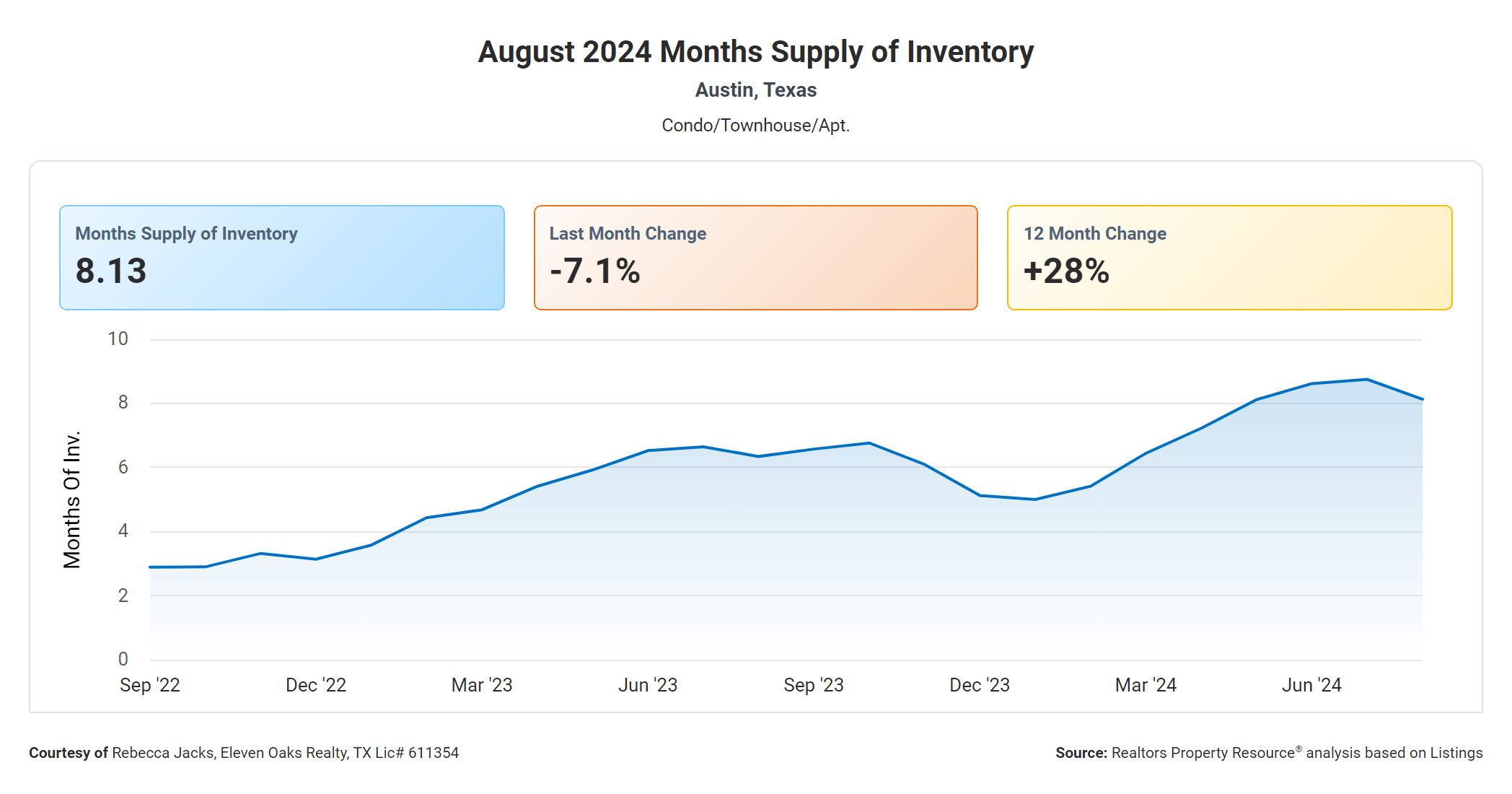Click the -7.1% change value
Screen dimensions: 1512x794
[x=594, y=271]
